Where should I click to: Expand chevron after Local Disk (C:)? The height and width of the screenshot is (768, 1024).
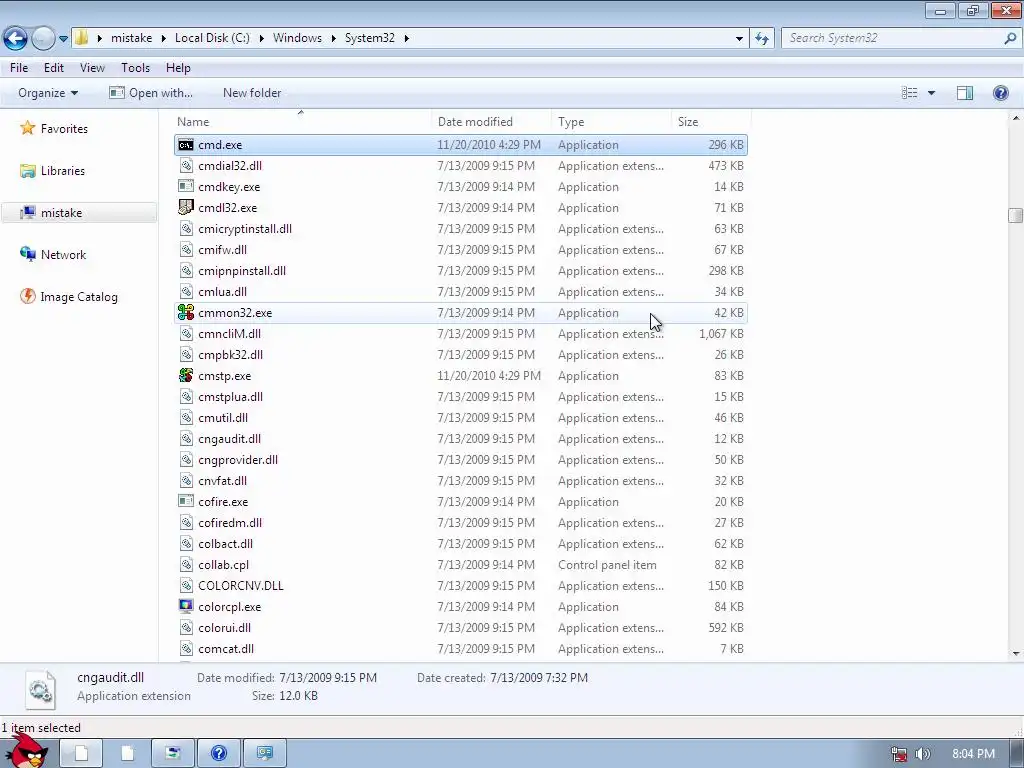261,38
